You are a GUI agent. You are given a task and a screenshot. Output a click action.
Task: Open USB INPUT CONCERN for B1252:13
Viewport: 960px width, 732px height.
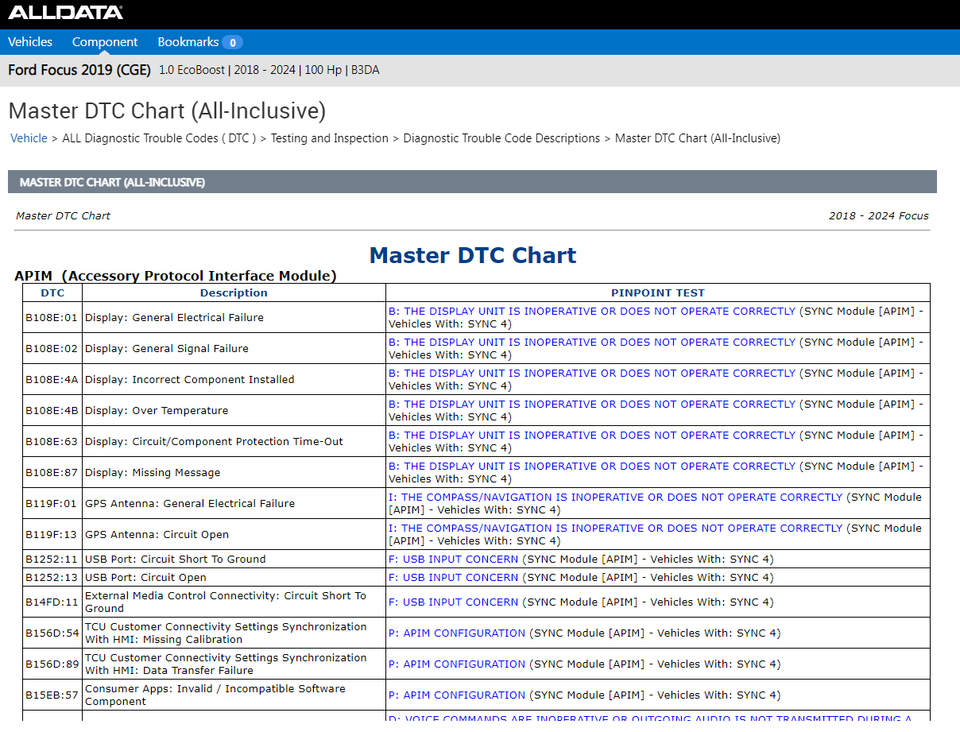(x=453, y=577)
